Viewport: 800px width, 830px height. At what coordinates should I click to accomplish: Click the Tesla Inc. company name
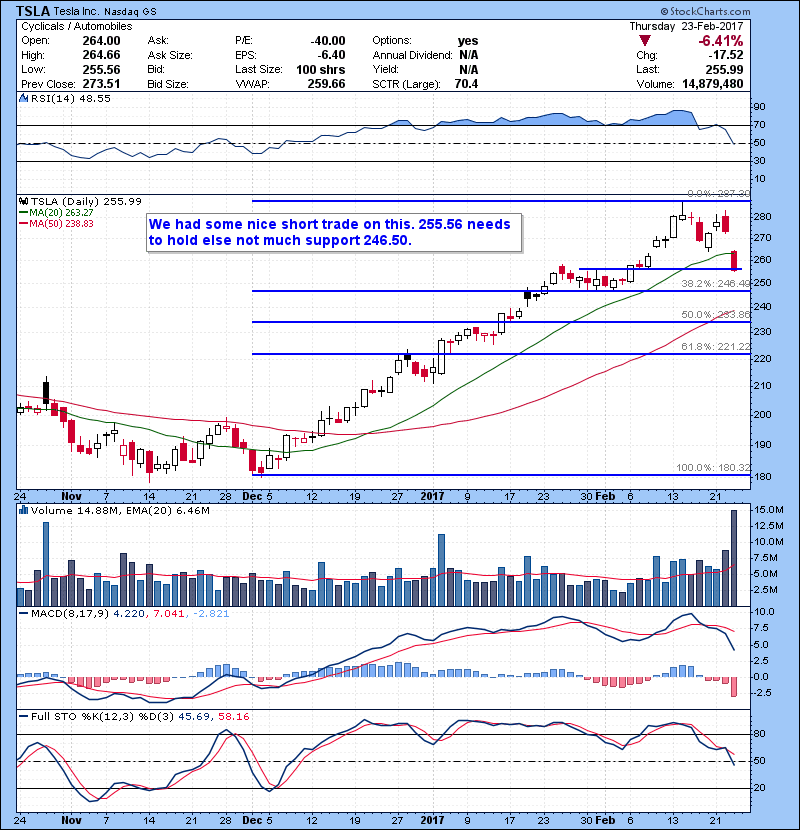[x=76, y=11]
